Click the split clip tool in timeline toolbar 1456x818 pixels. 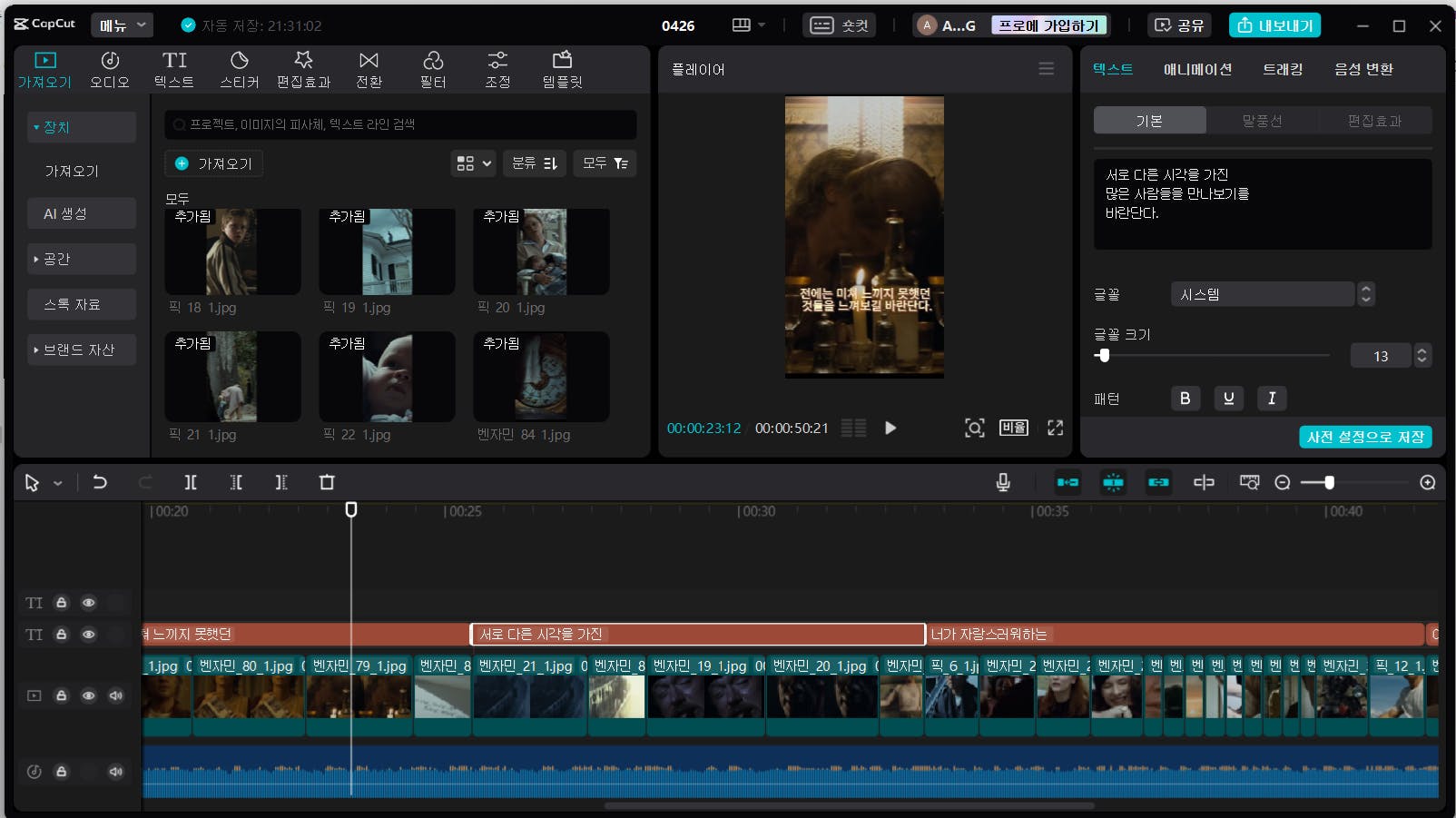coord(191,482)
